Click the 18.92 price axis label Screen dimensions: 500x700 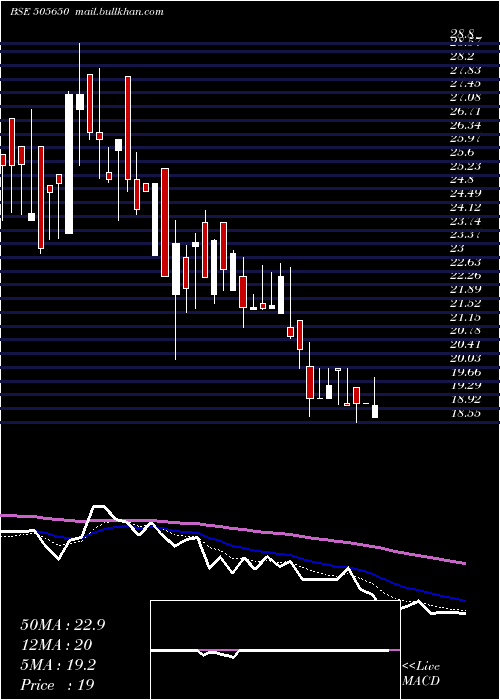[x=465, y=399]
